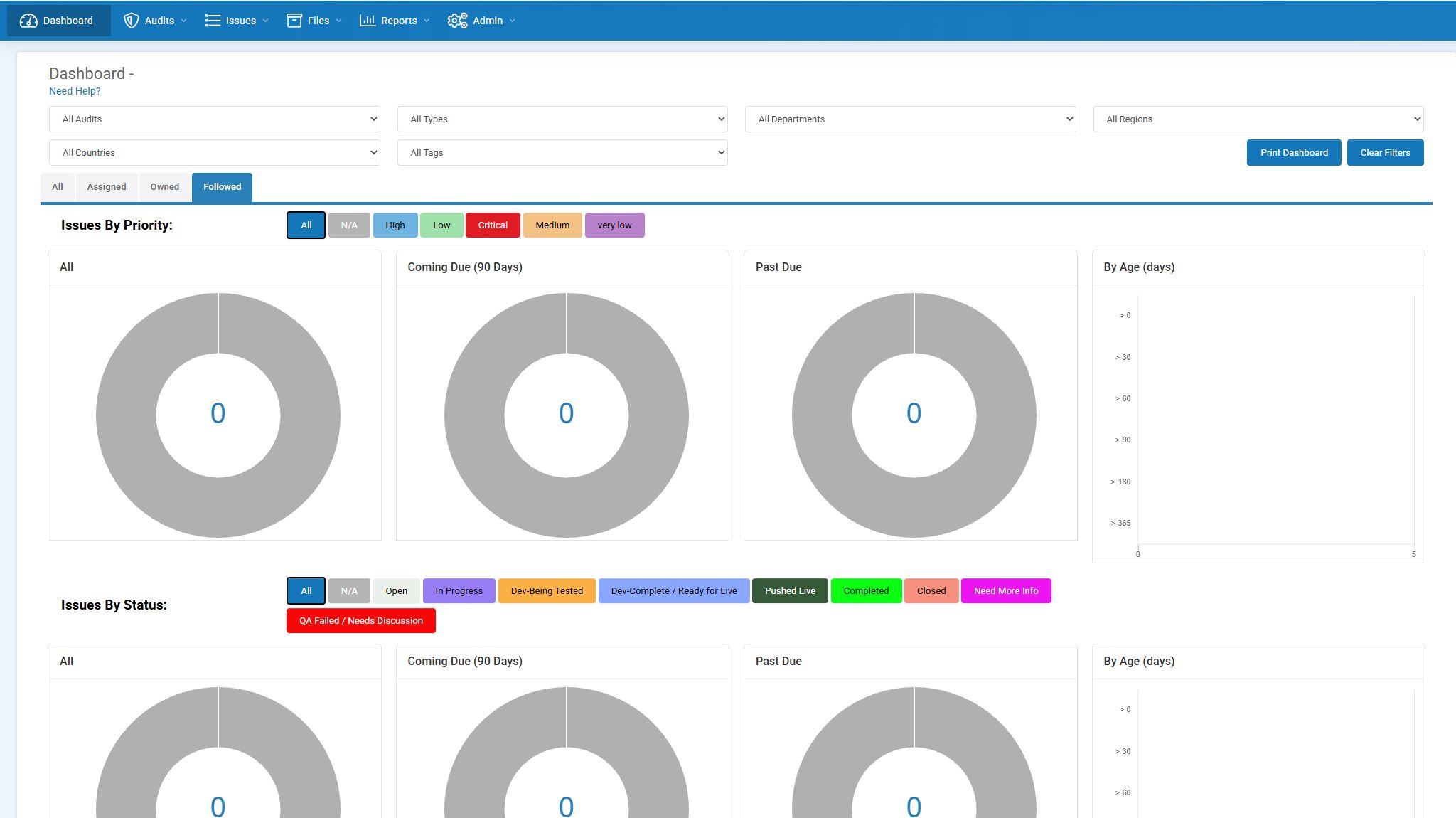Viewport: 1456px width, 818px height.
Task: Open the Dashboard nav item
Action: click(x=59, y=21)
